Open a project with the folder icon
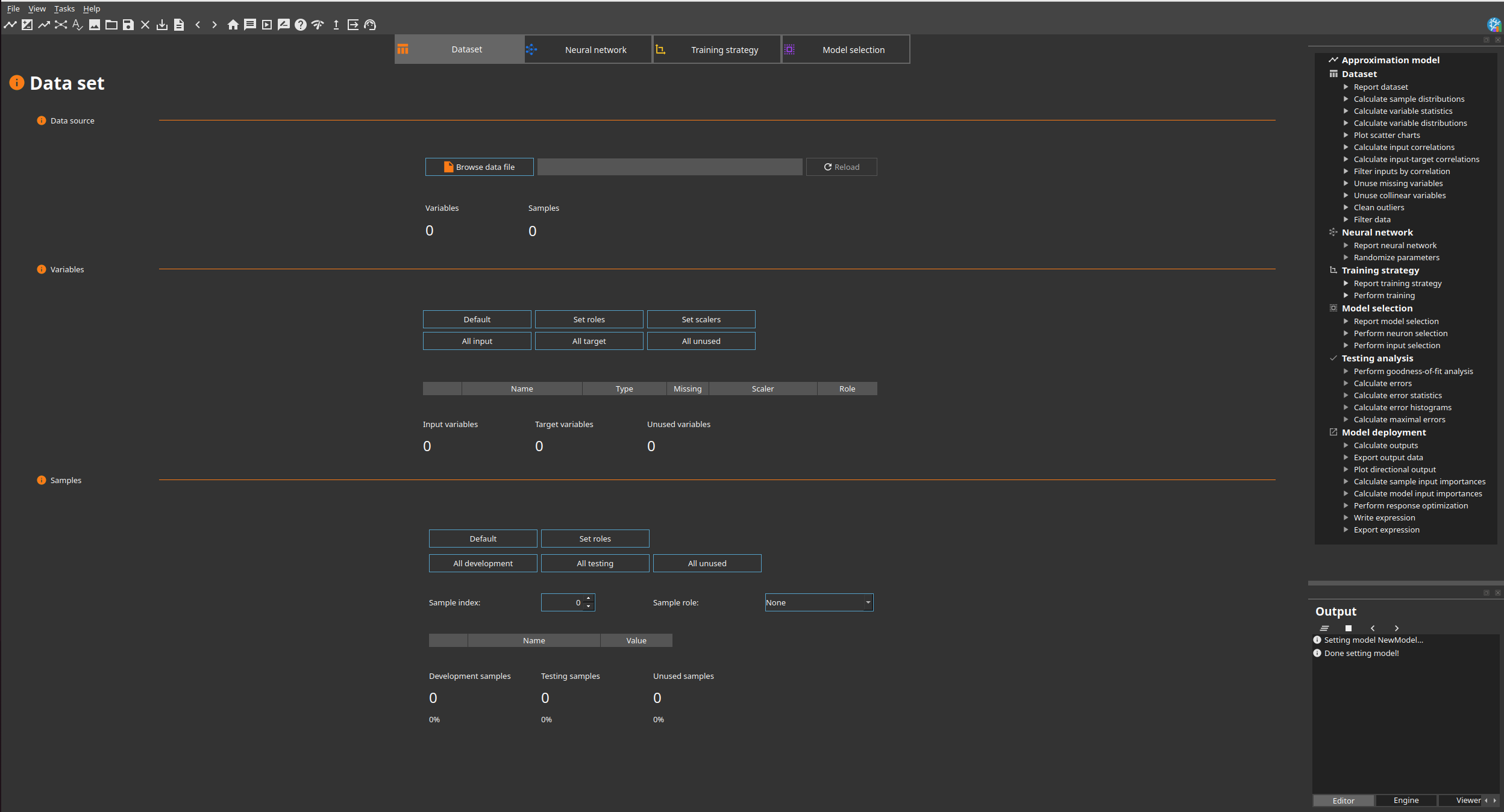This screenshot has width=1504, height=812. [111, 25]
